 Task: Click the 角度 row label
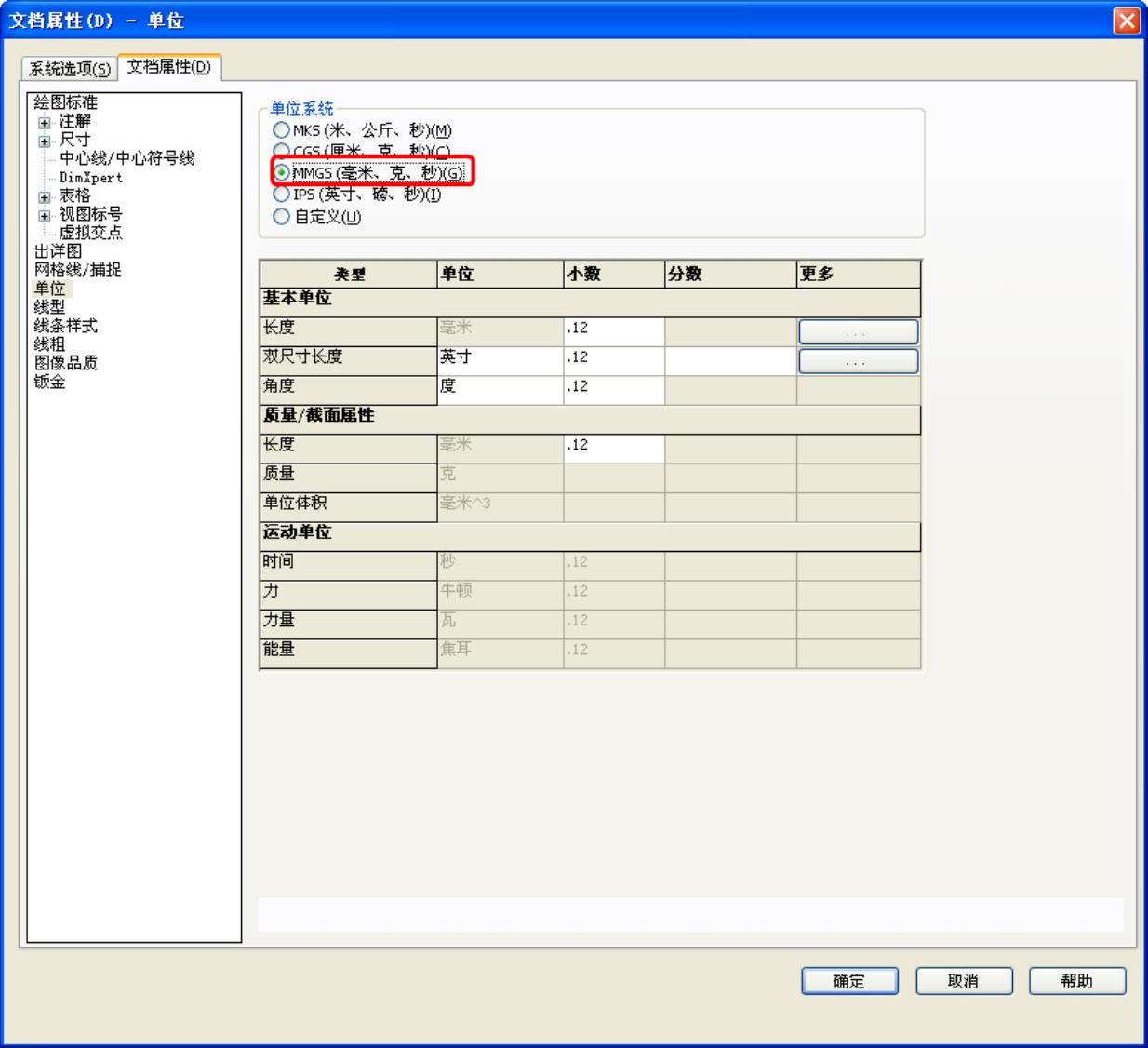coord(349,390)
